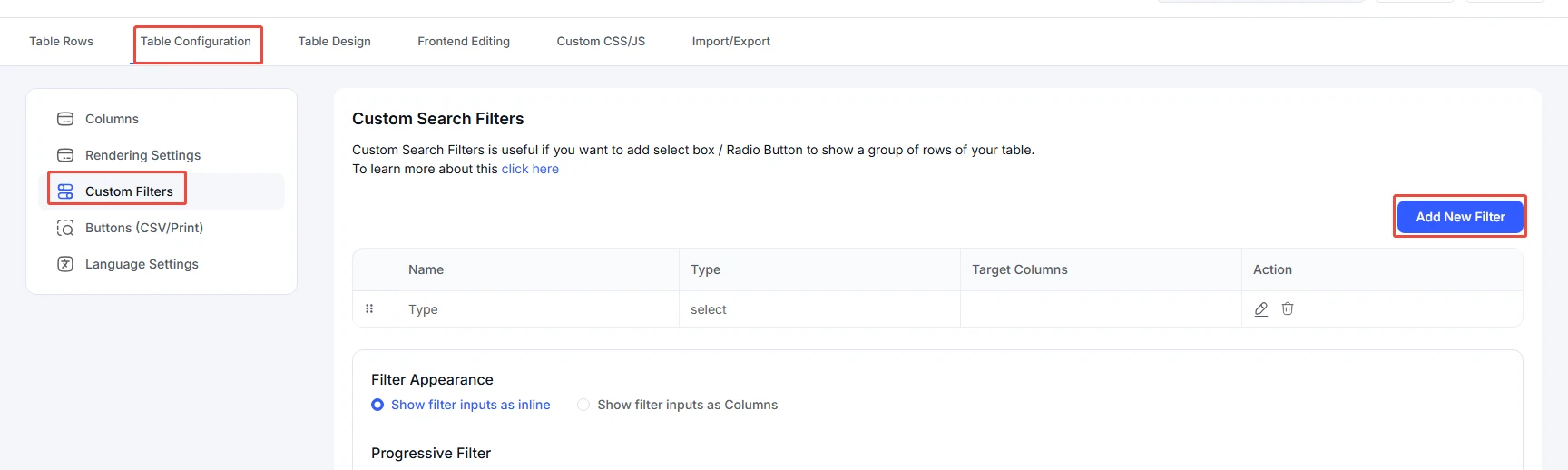Open the Frontend Editing tab
Image resolution: width=1568 pixels, height=470 pixels.
click(x=463, y=42)
